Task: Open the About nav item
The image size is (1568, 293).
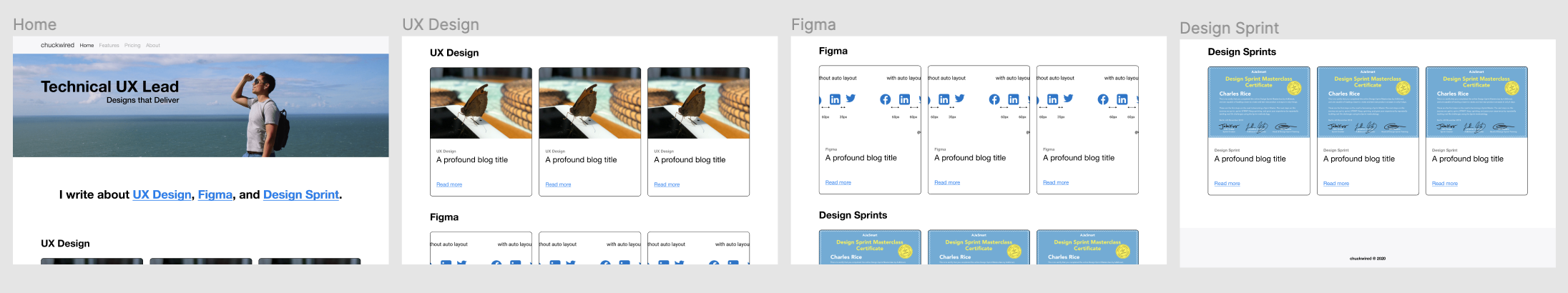Action: pos(153,45)
